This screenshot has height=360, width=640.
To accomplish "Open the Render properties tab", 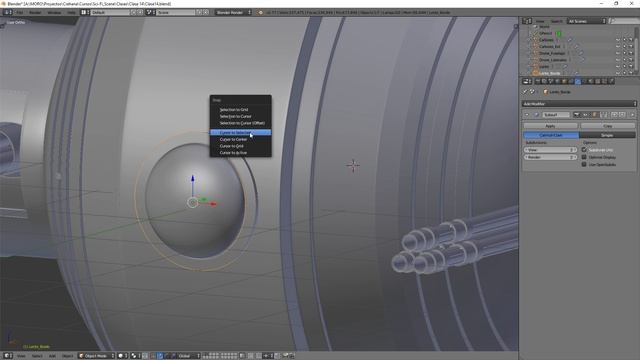I will pyautogui.click(x=537, y=81).
